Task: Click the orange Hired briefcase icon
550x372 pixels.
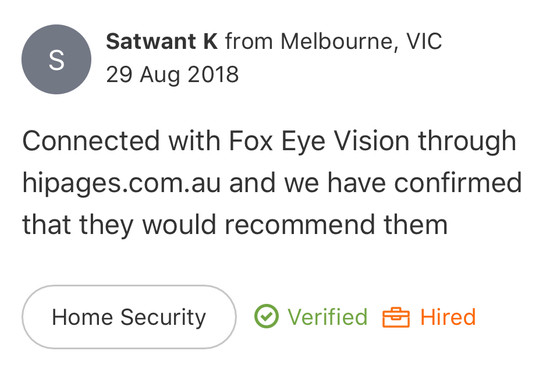Action: [x=396, y=317]
